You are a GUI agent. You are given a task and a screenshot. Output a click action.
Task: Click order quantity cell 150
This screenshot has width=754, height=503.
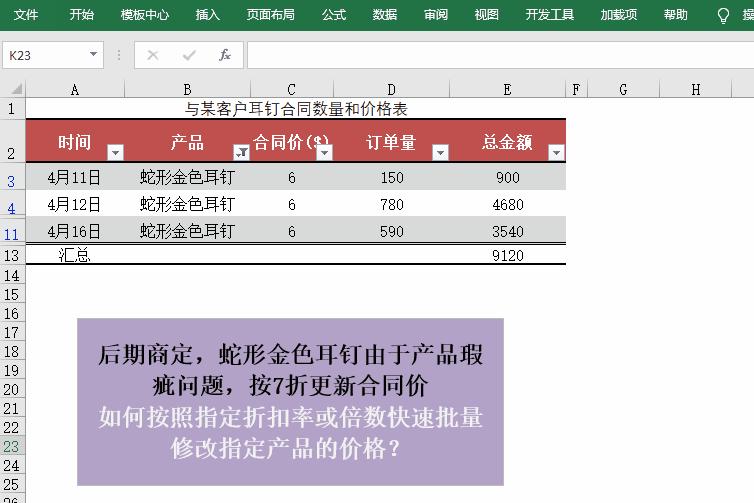click(391, 177)
